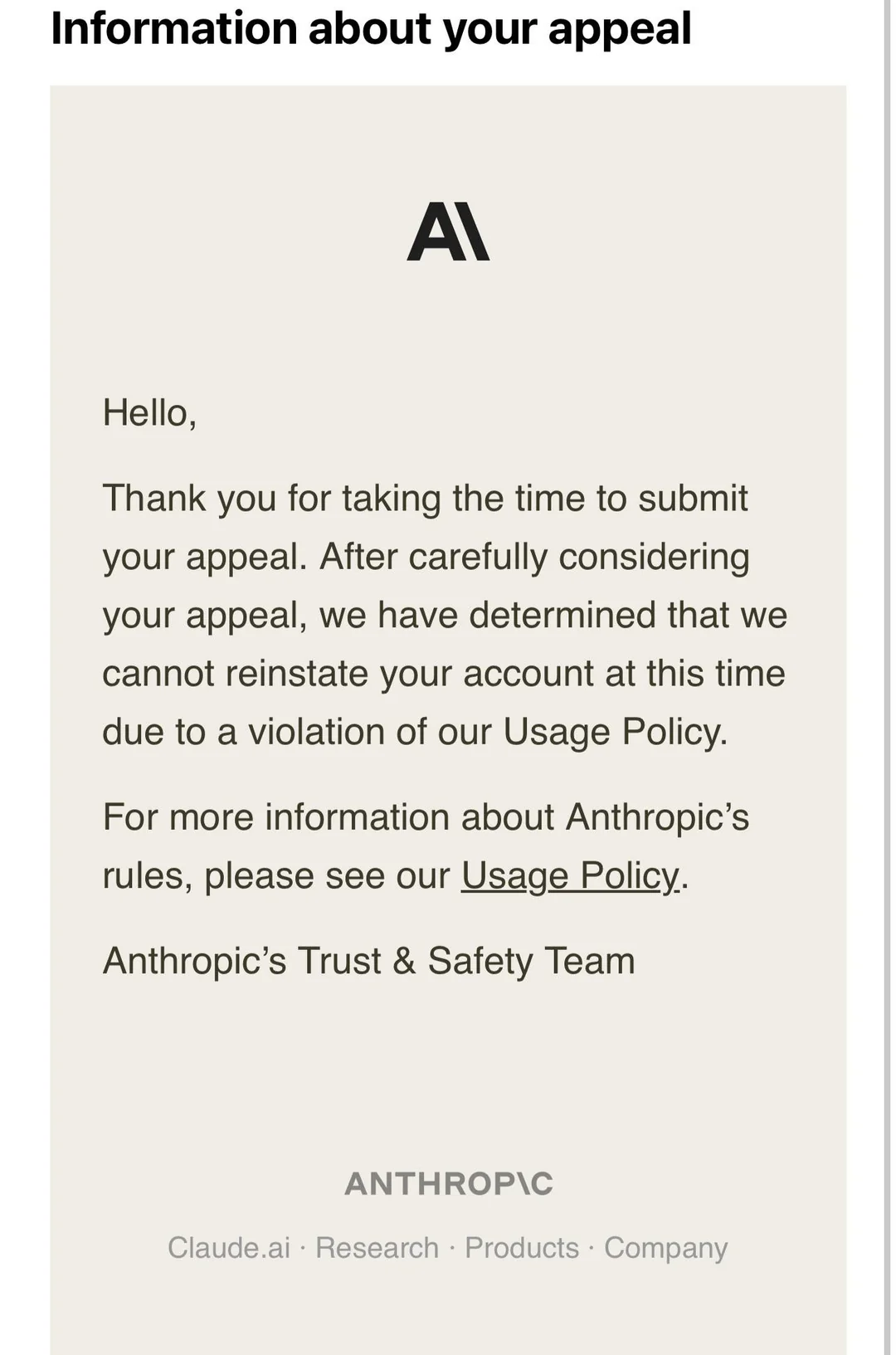Visit the Research footer link
Screen dimensions: 896x1355
click(x=377, y=1247)
